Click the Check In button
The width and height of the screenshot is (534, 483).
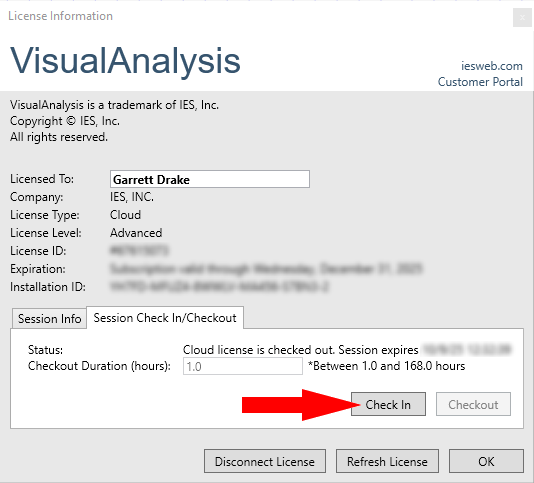pos(388,404)
